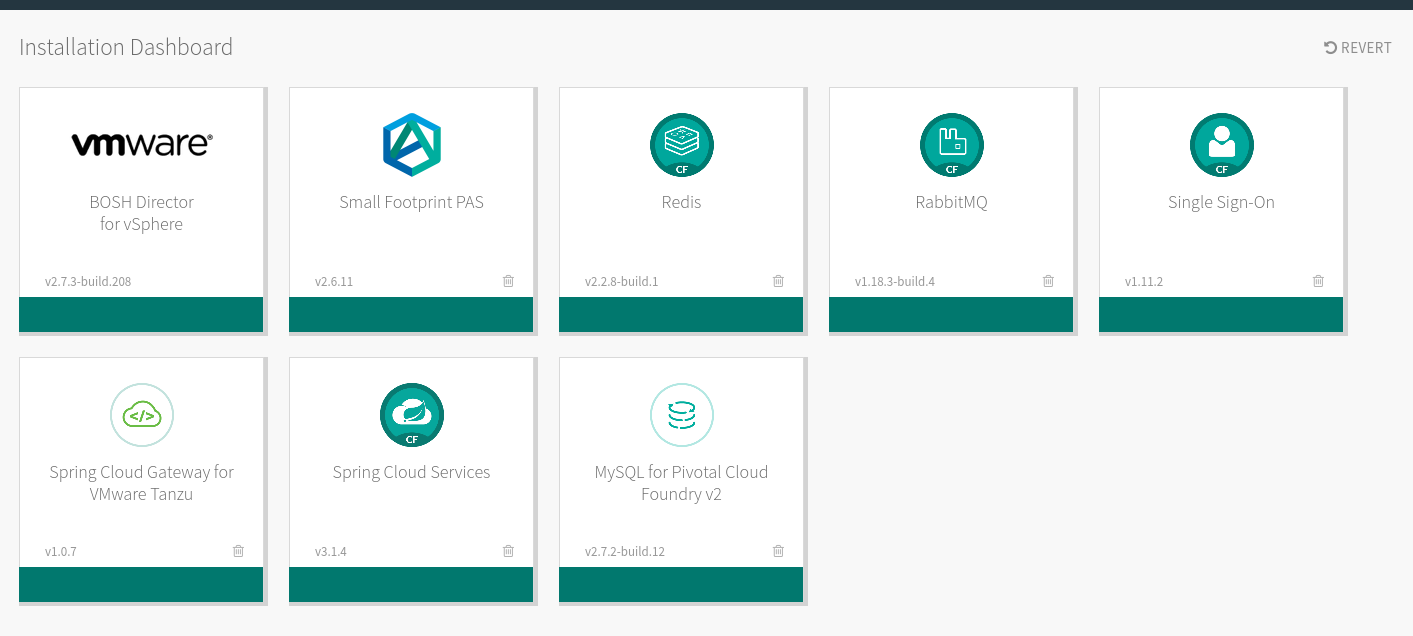1413x636 pixels.
Task: Click the MySQL database icon
Action: [x=681, y=415]
